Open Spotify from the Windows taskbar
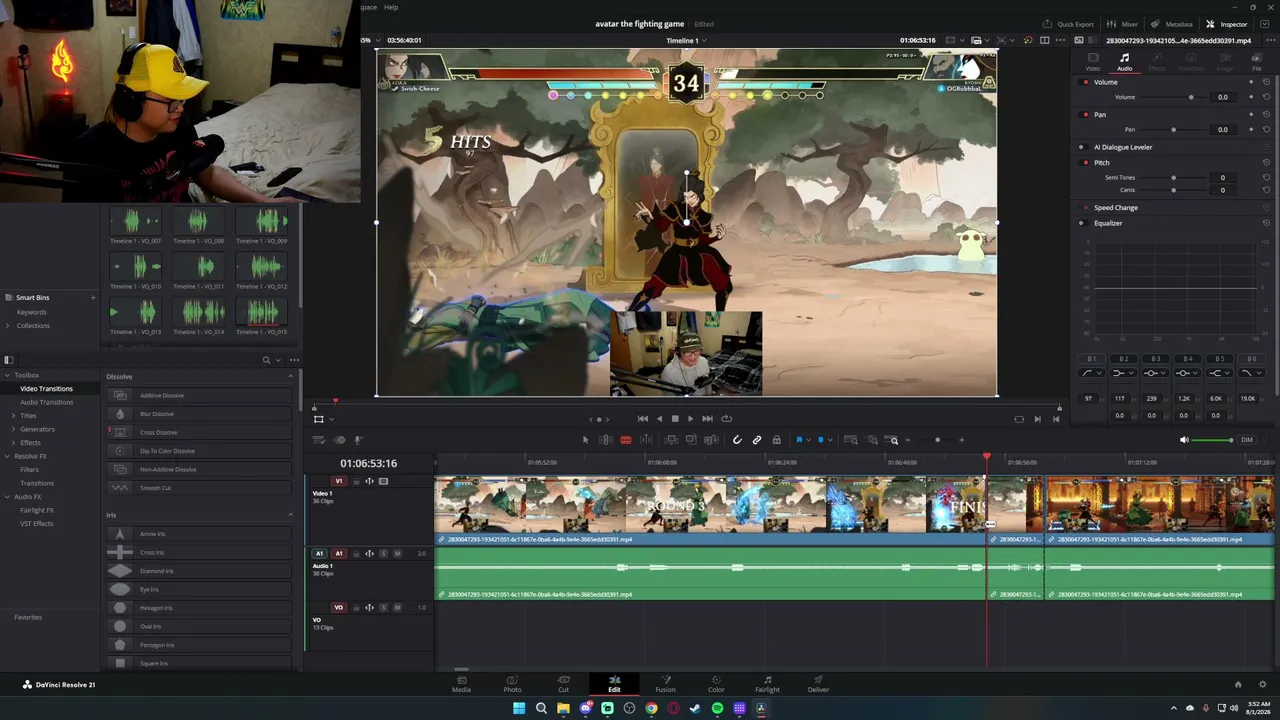The width and height of the screenshot is (1280, 720). pos(717,708)
